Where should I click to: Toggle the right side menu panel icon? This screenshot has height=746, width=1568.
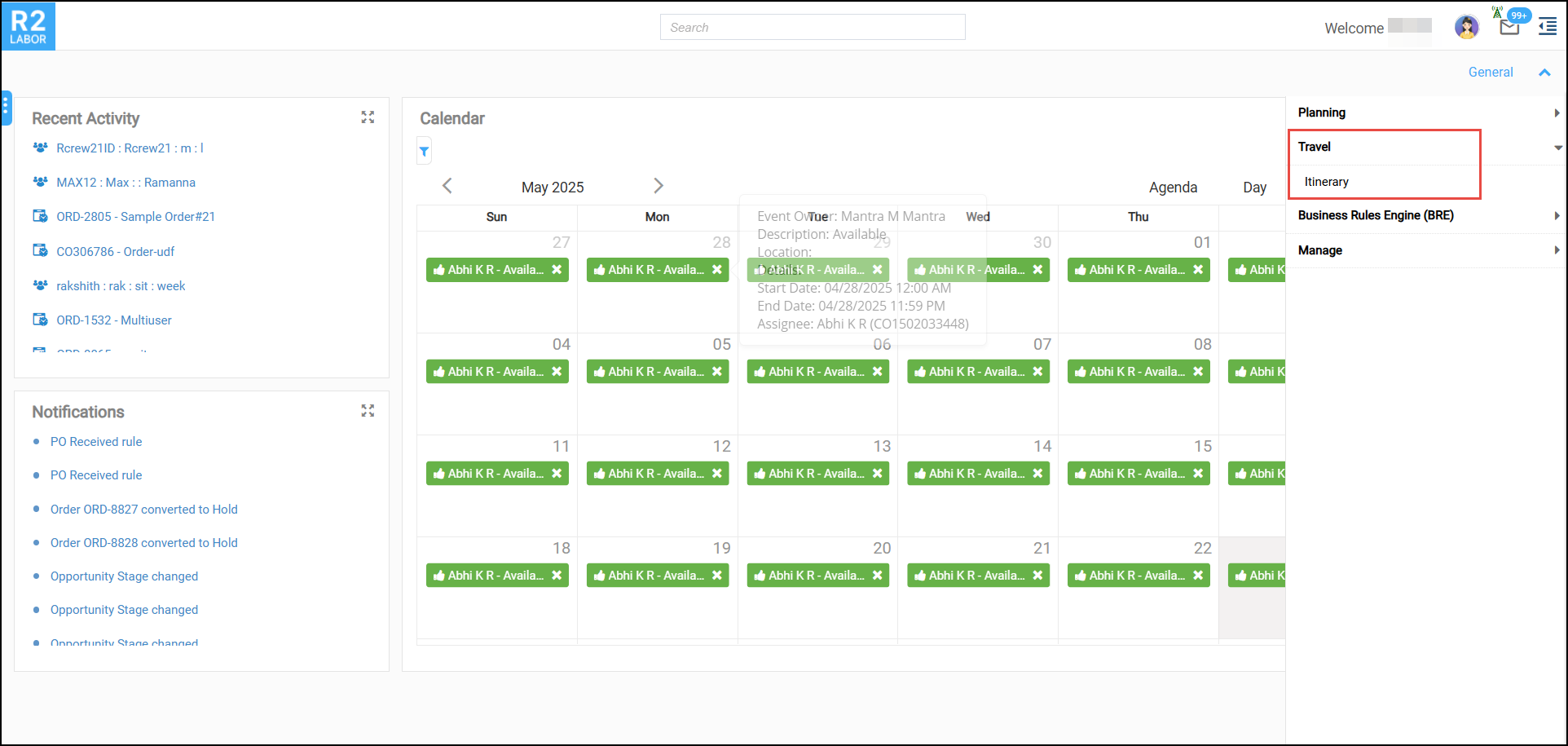point(1547,28)
